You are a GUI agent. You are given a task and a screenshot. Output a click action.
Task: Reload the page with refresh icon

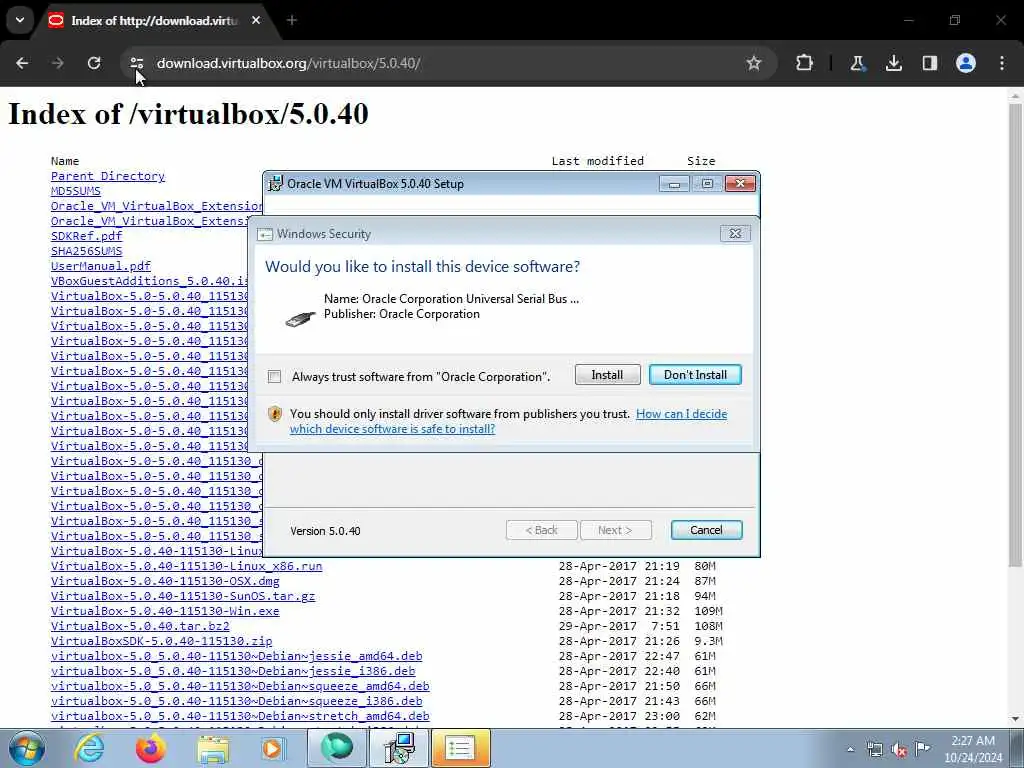(x=94, y=63)
